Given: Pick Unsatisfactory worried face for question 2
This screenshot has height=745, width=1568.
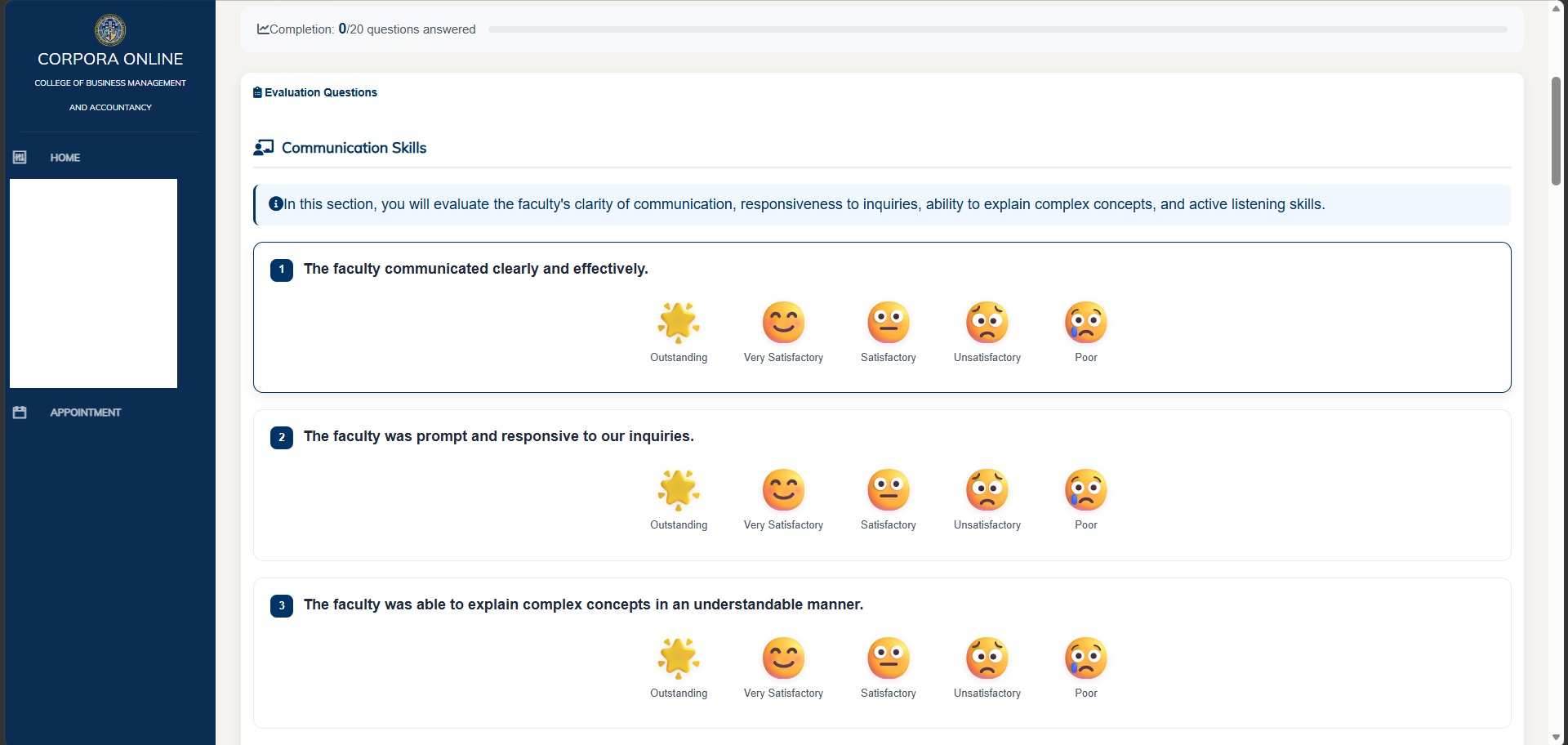Looking at the screenshot, I should [x=987, y=489].
